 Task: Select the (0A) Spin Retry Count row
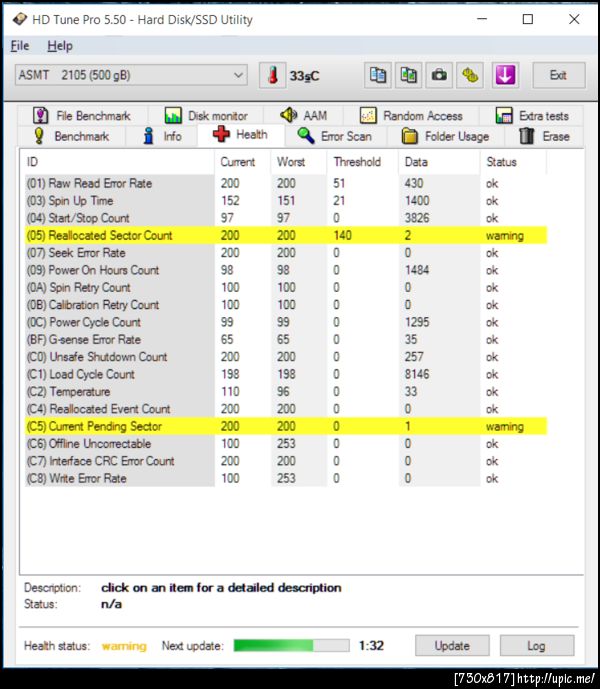[286, 287]
